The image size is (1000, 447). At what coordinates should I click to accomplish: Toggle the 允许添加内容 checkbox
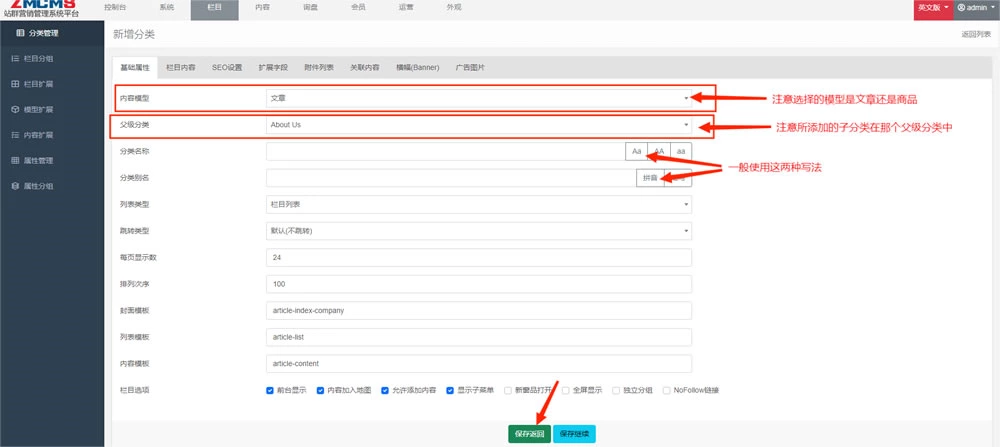(x=385, y=390)
